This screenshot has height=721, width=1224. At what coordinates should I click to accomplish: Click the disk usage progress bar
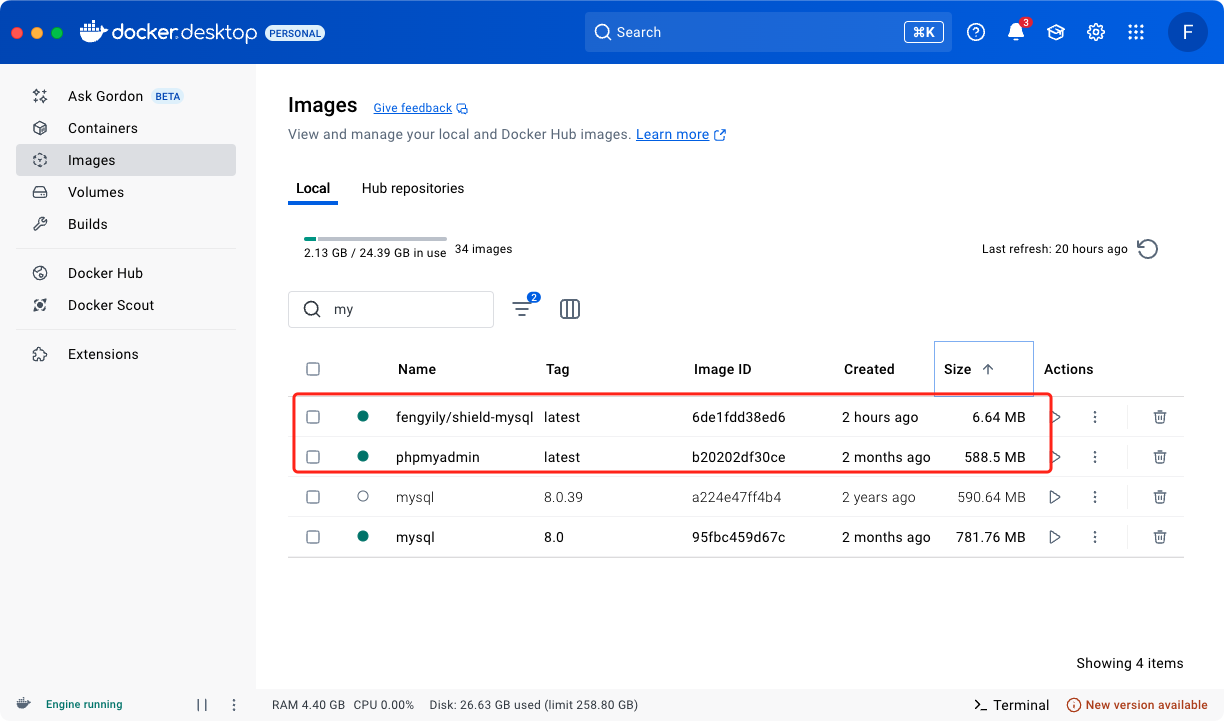pyautogui.click(x=375, y=239)
